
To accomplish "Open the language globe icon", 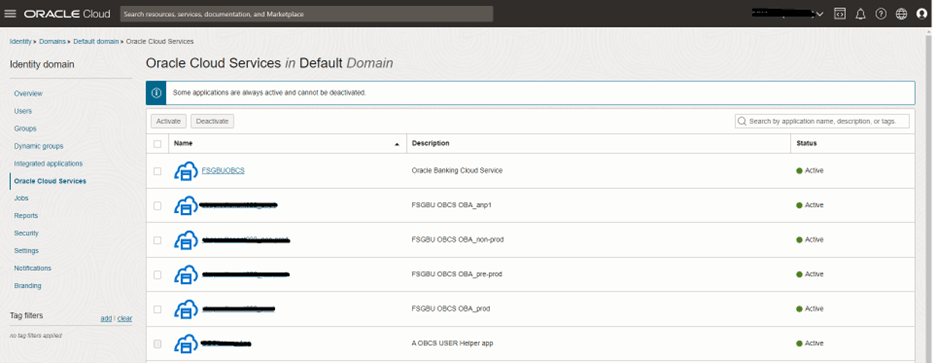I will 902,14.
